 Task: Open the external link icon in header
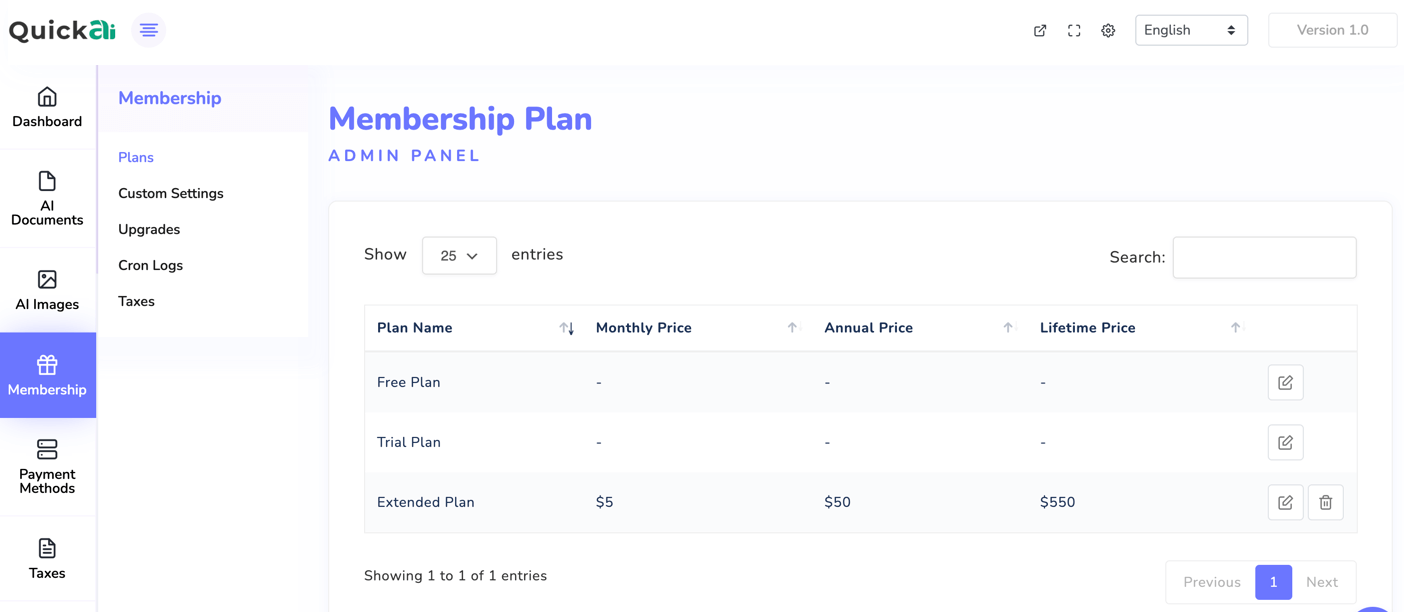pos(1040,30)
